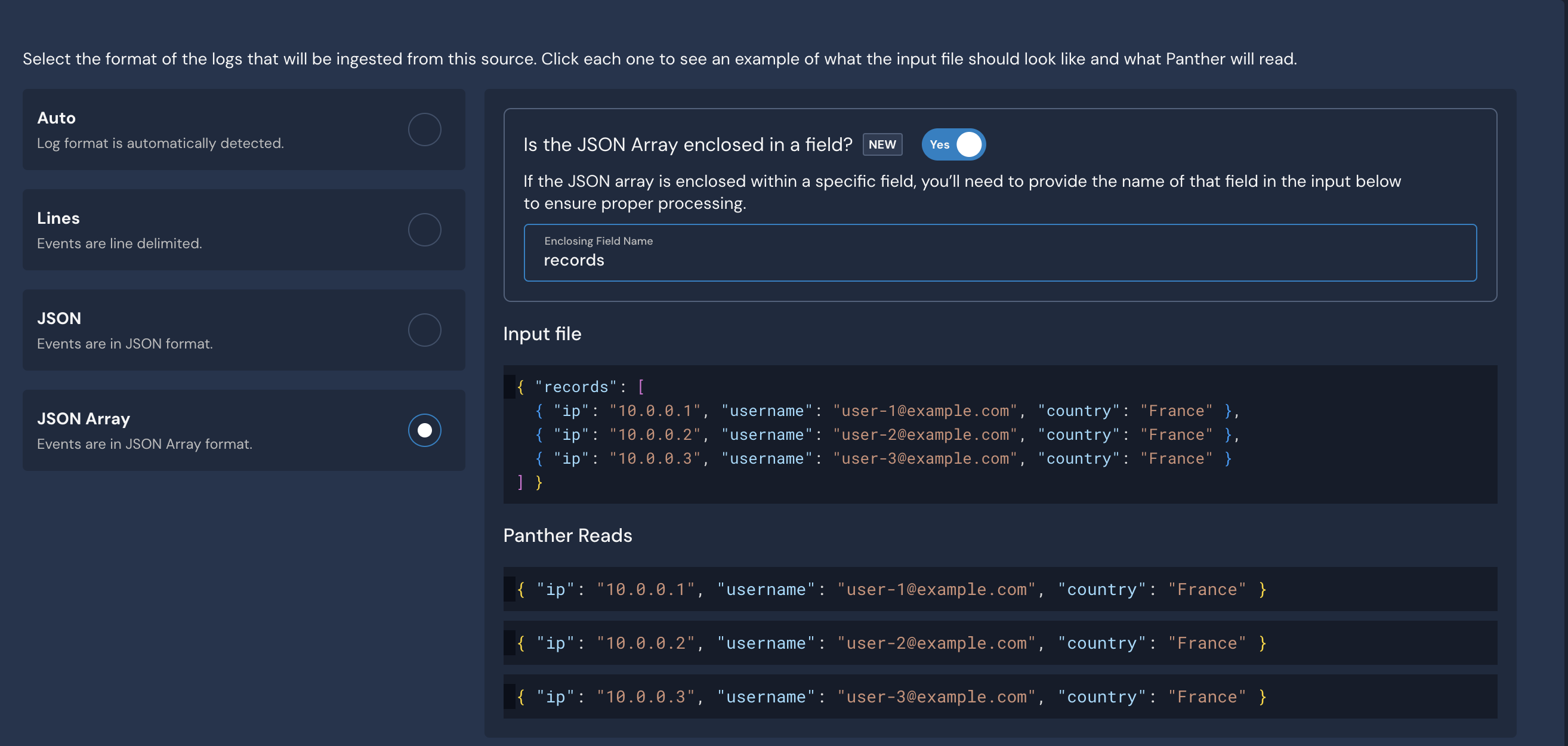Select the JSON Array radio button
Screen dimensions: 1568x746
pyautogui.click(x=424, y=430)
